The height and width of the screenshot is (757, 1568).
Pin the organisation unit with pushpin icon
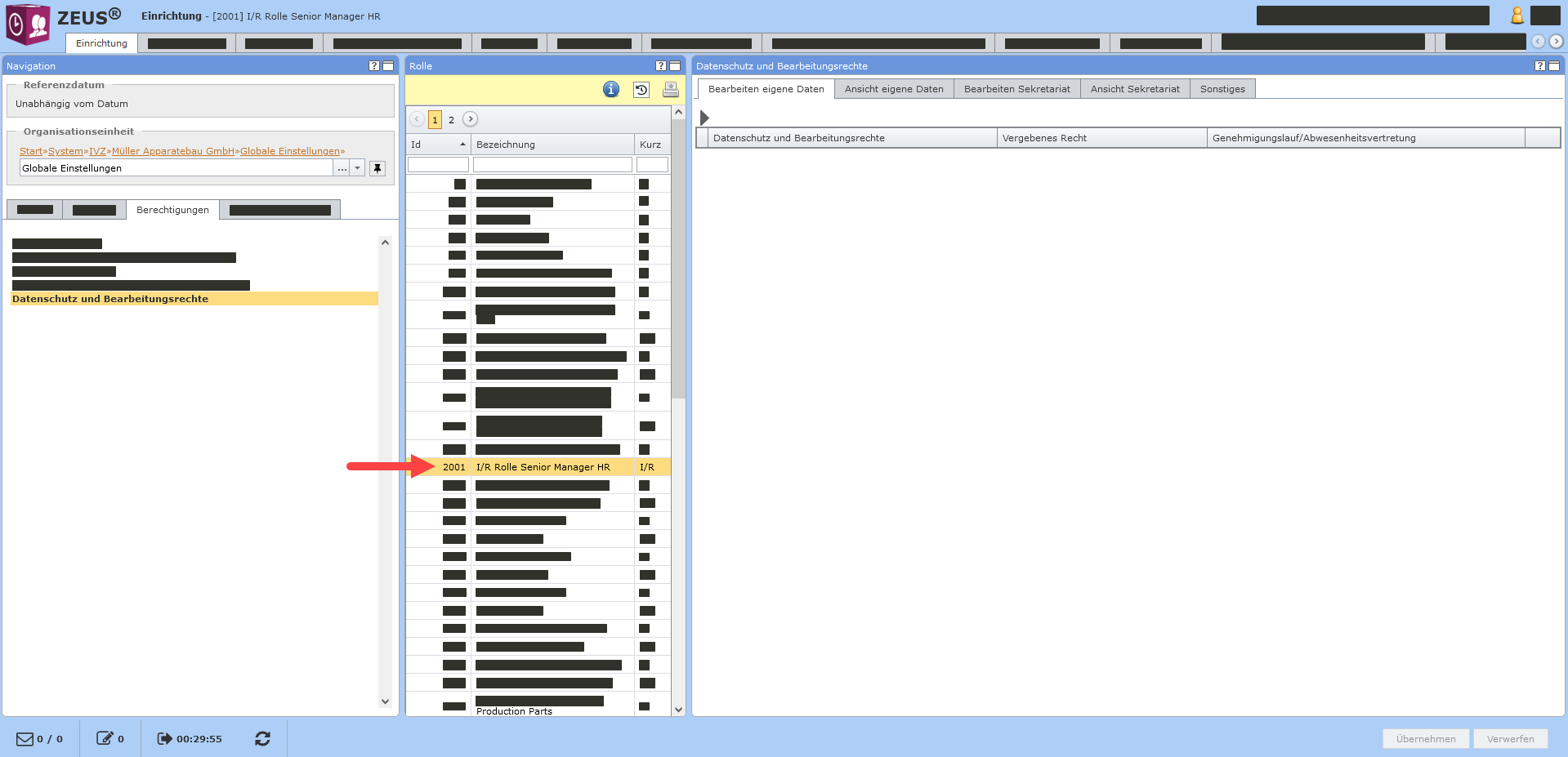(x=377, y=168)
